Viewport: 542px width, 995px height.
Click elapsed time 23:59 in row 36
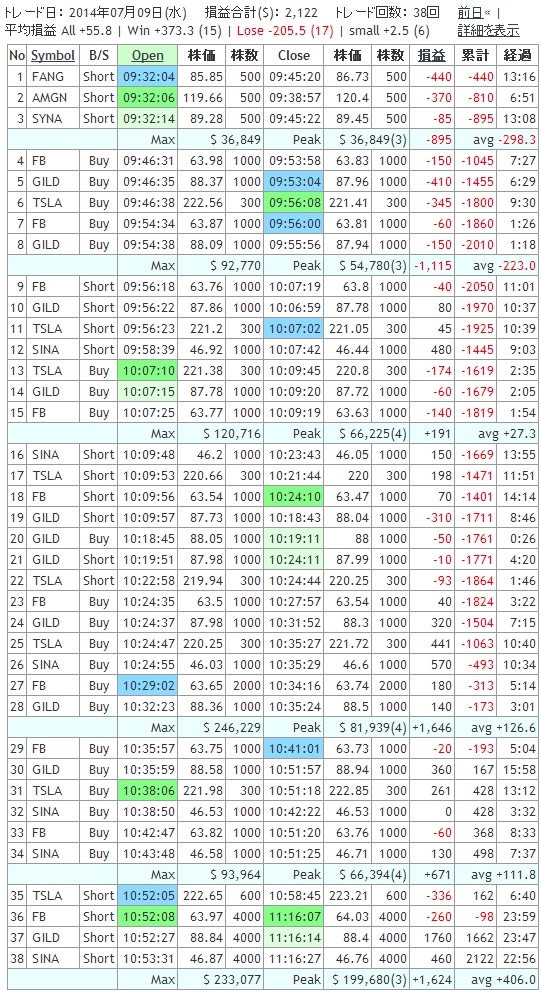click(517, 916)
